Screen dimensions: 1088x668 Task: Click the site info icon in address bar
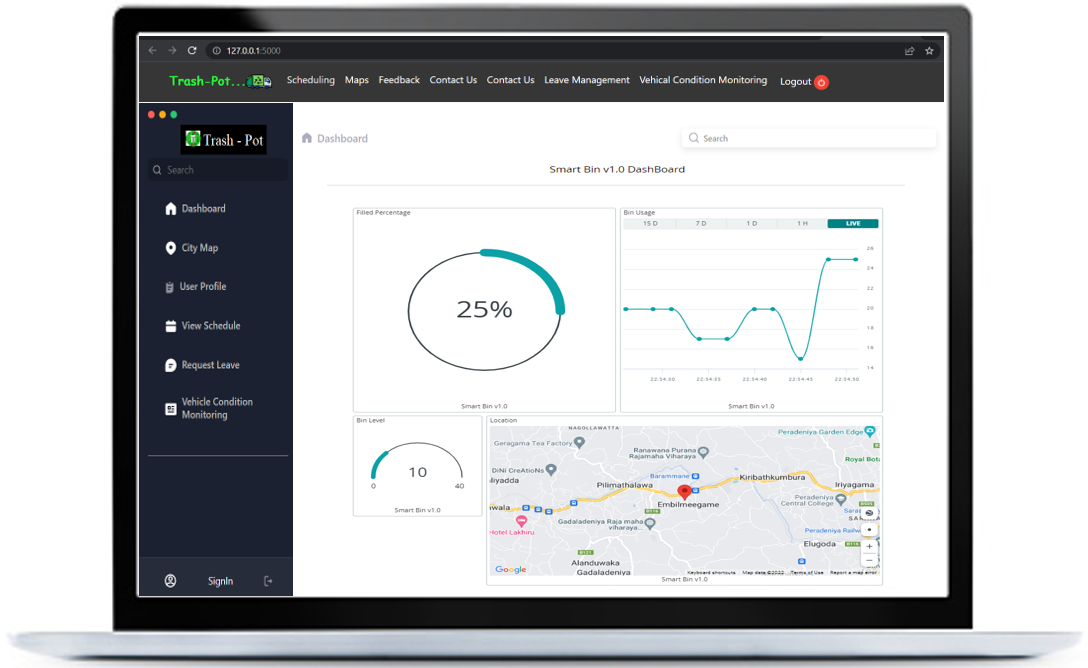(x=216, y=51)
